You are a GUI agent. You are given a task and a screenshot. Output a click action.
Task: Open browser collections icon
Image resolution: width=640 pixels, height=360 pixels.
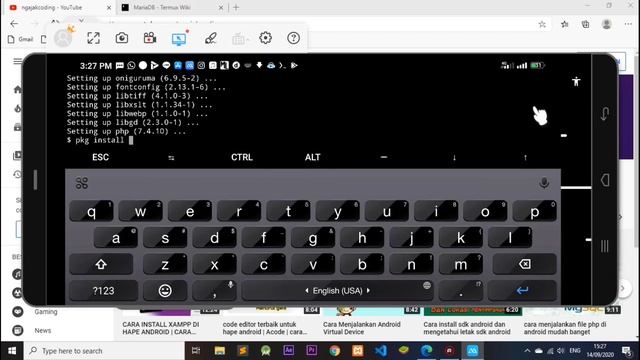pyautogui.click(x=585, y=24)
